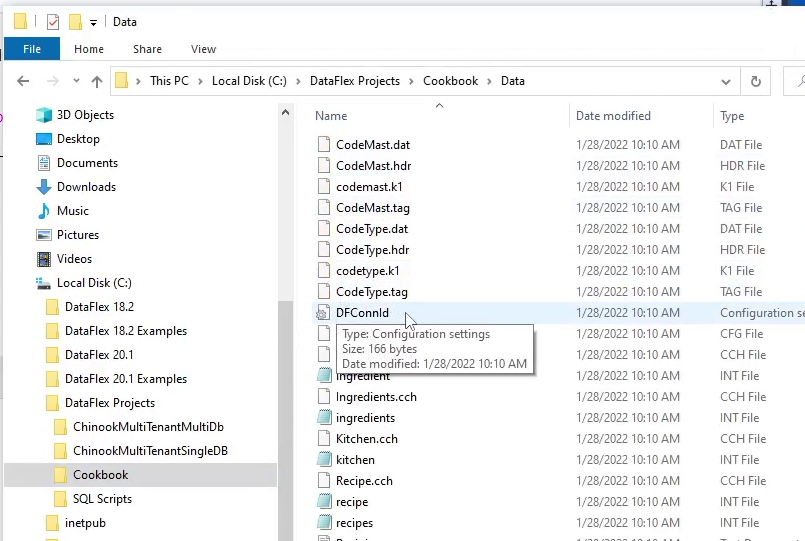Click navigation pane scrollbar up arrow
Image resolution: width=805 pixels, height=541 pixels.
(285, 112)
